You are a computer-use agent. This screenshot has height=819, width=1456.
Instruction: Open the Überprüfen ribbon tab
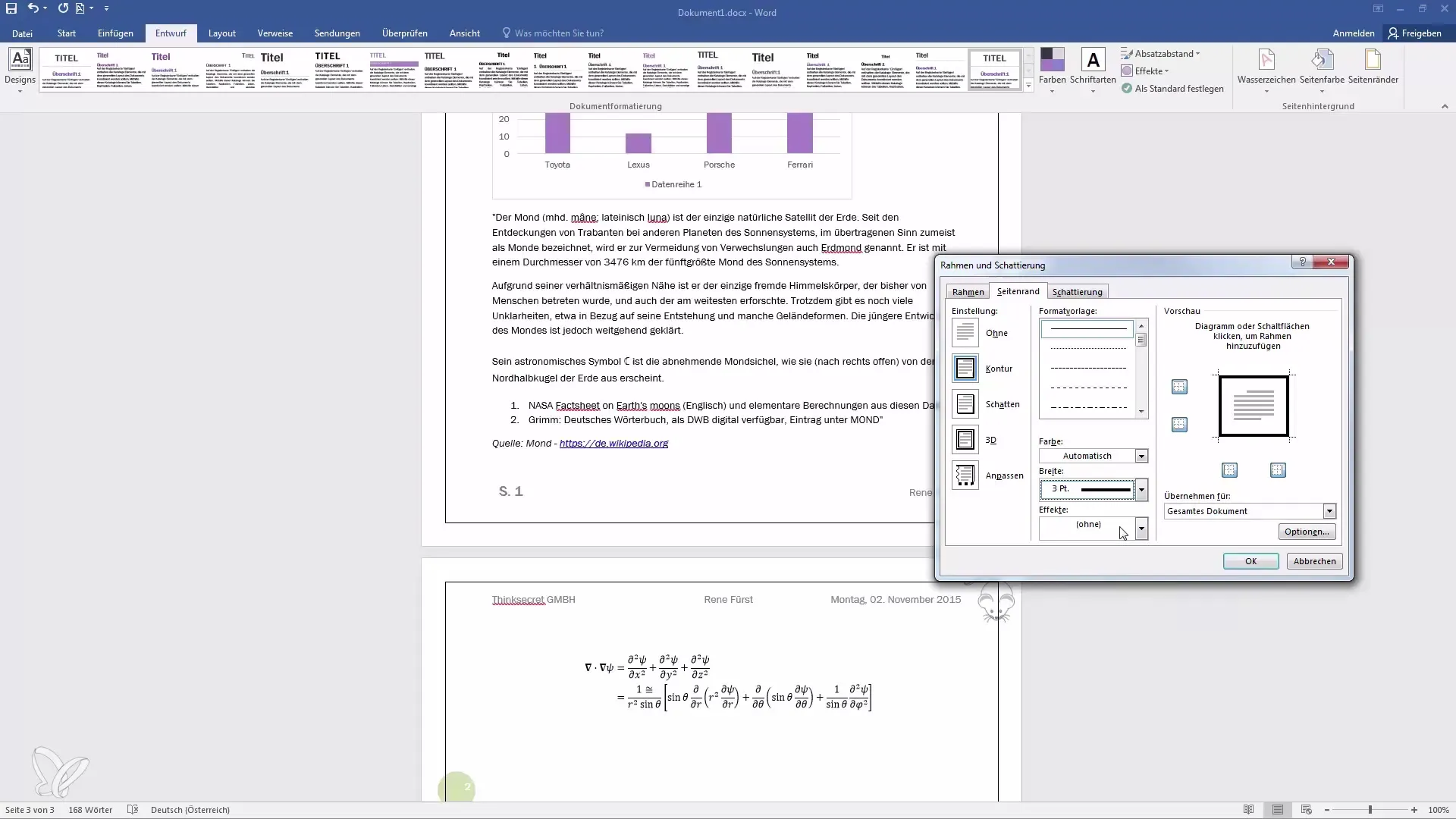[405, 33]
